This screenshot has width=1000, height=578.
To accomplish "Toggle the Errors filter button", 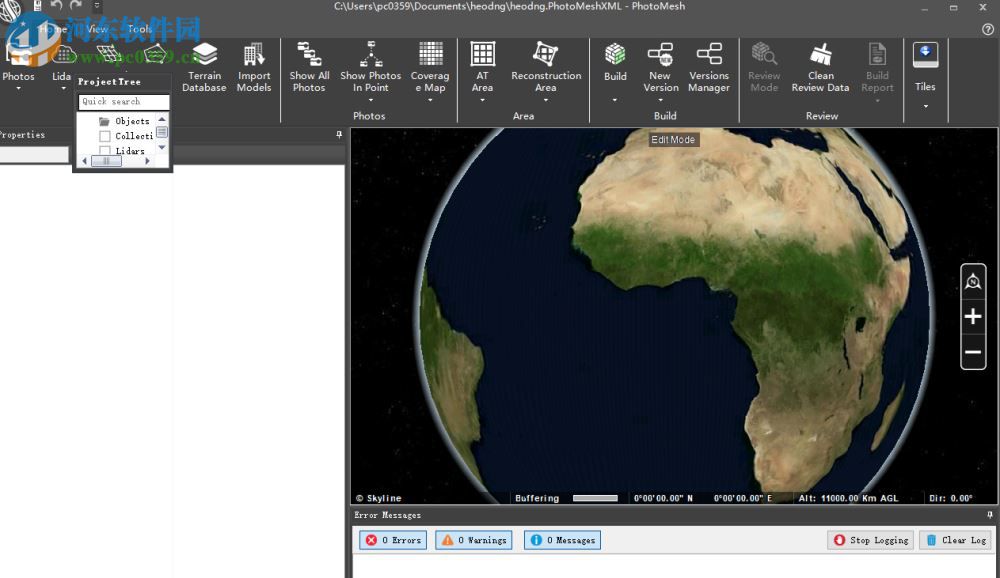I will [x=393, y=540].
